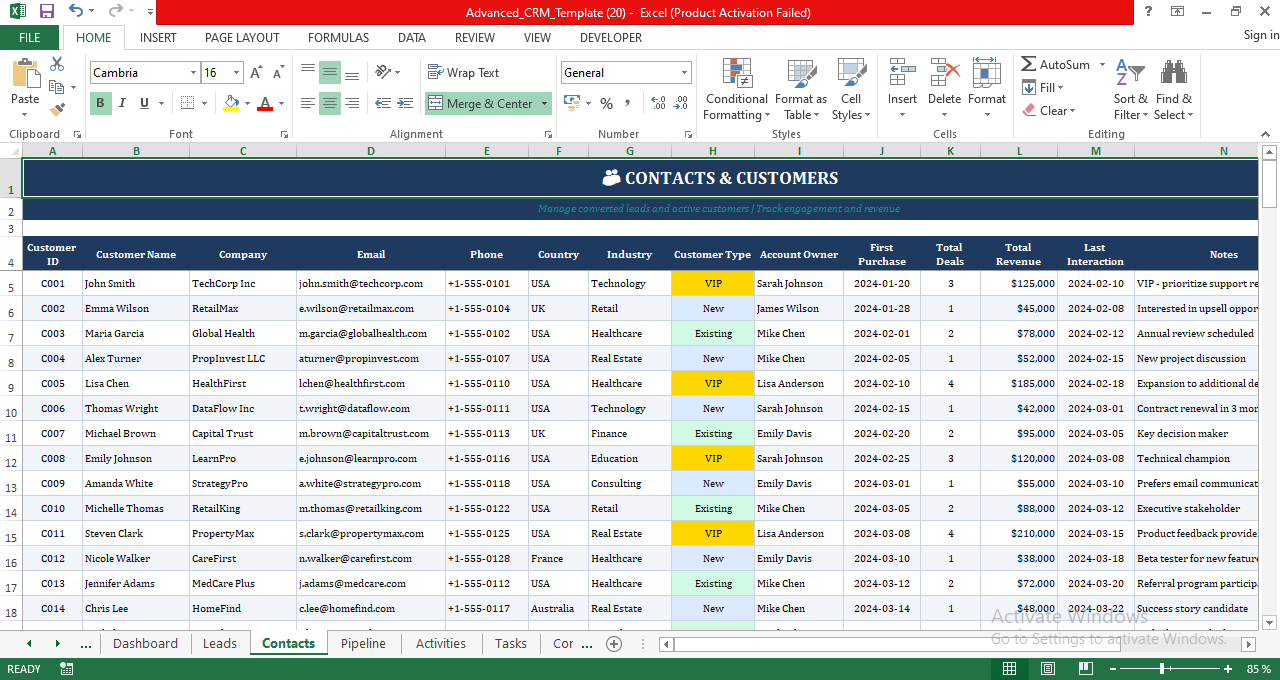Viewport: 1280px width, 680px height.
Task: Open the Dashboard sheet tab
Action: [145, 644]
